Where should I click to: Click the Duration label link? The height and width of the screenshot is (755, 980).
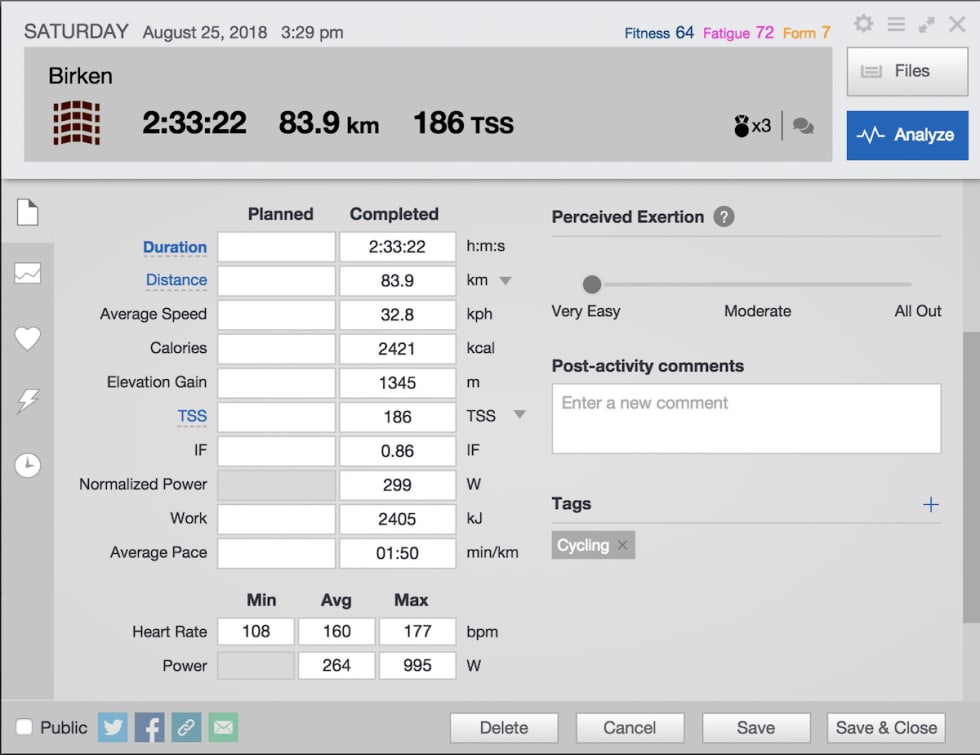click(174, 247)
